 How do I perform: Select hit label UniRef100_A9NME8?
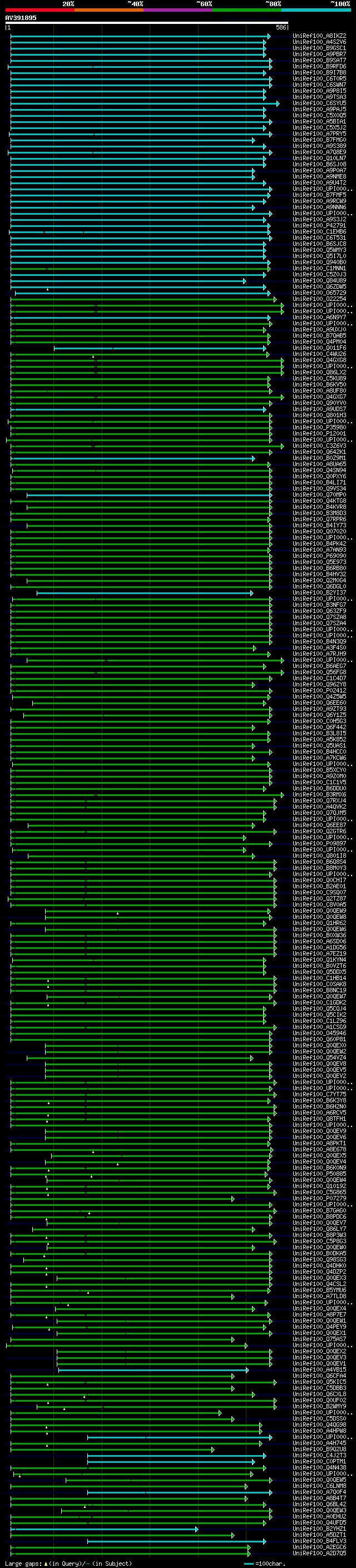pos(319,176)
